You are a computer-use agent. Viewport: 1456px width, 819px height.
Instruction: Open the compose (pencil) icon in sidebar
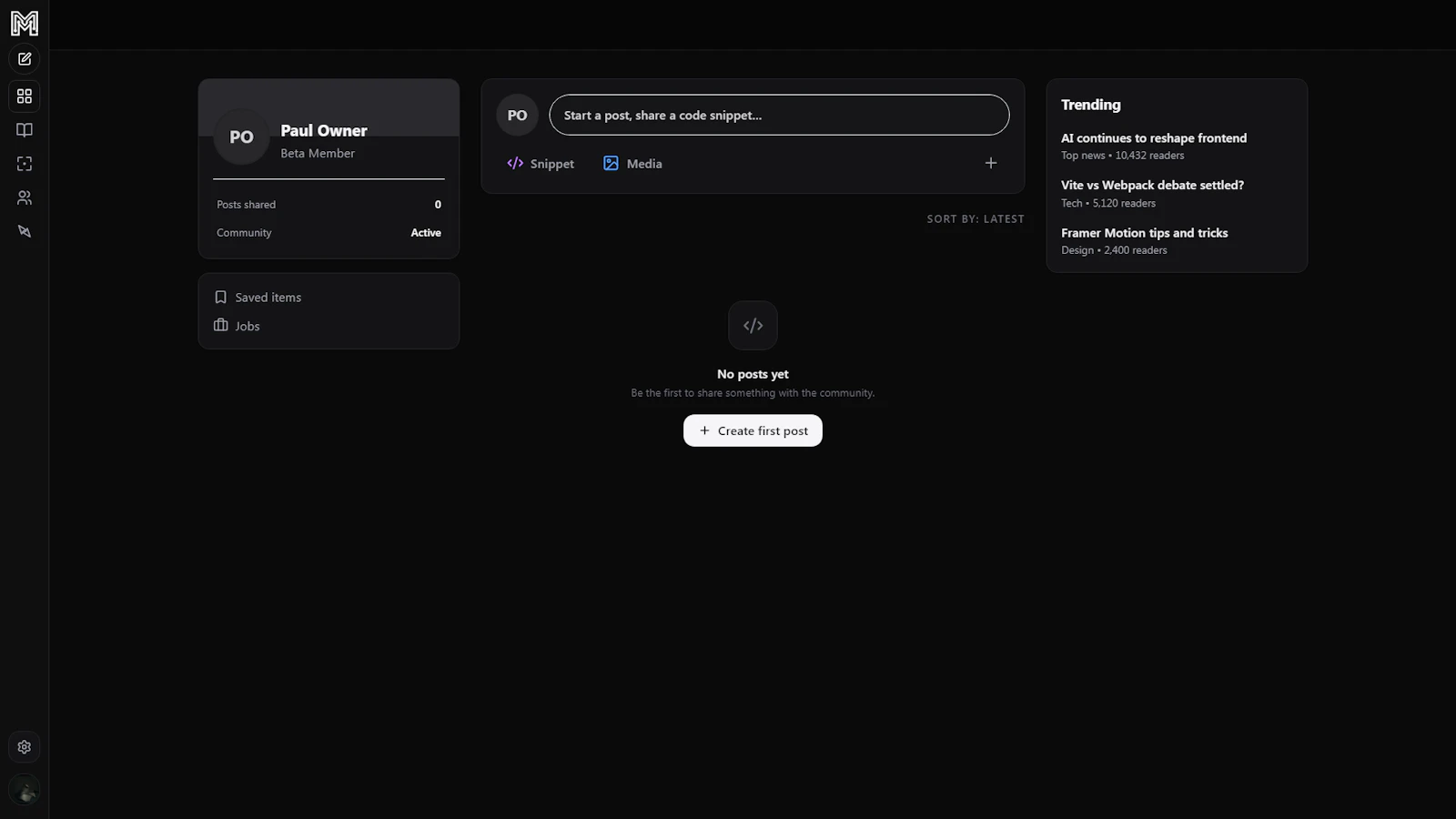[25, 59]
